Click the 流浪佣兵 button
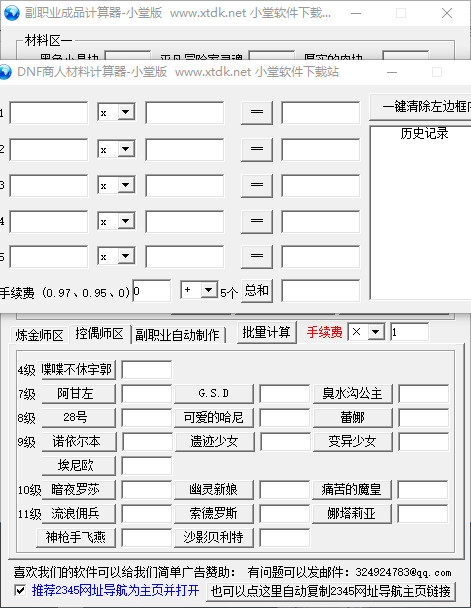471x608 pixels. pyautogui.click(x=78, y=514)
